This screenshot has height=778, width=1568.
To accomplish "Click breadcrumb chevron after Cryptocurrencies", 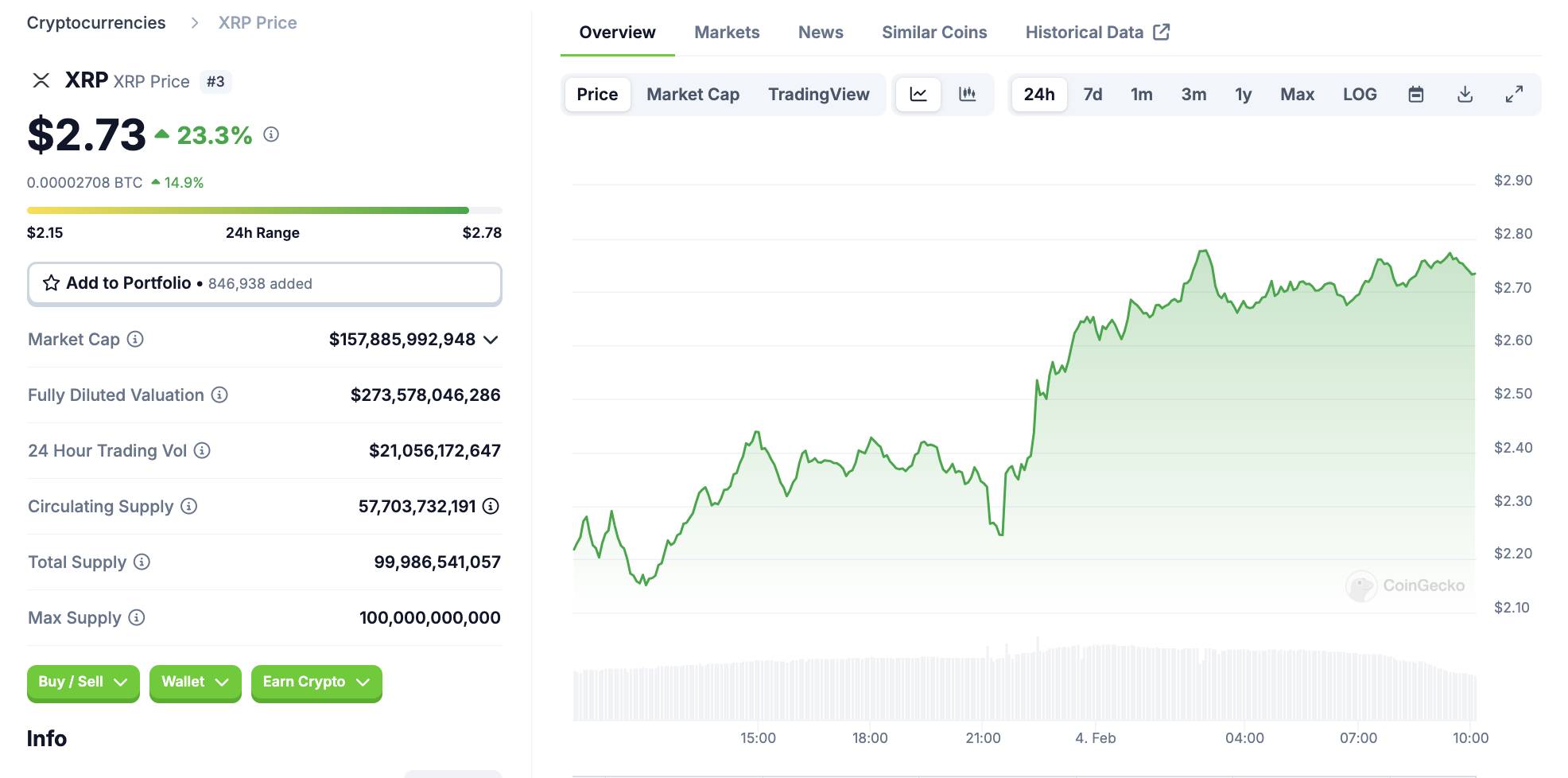I will (x=195, y=23).
